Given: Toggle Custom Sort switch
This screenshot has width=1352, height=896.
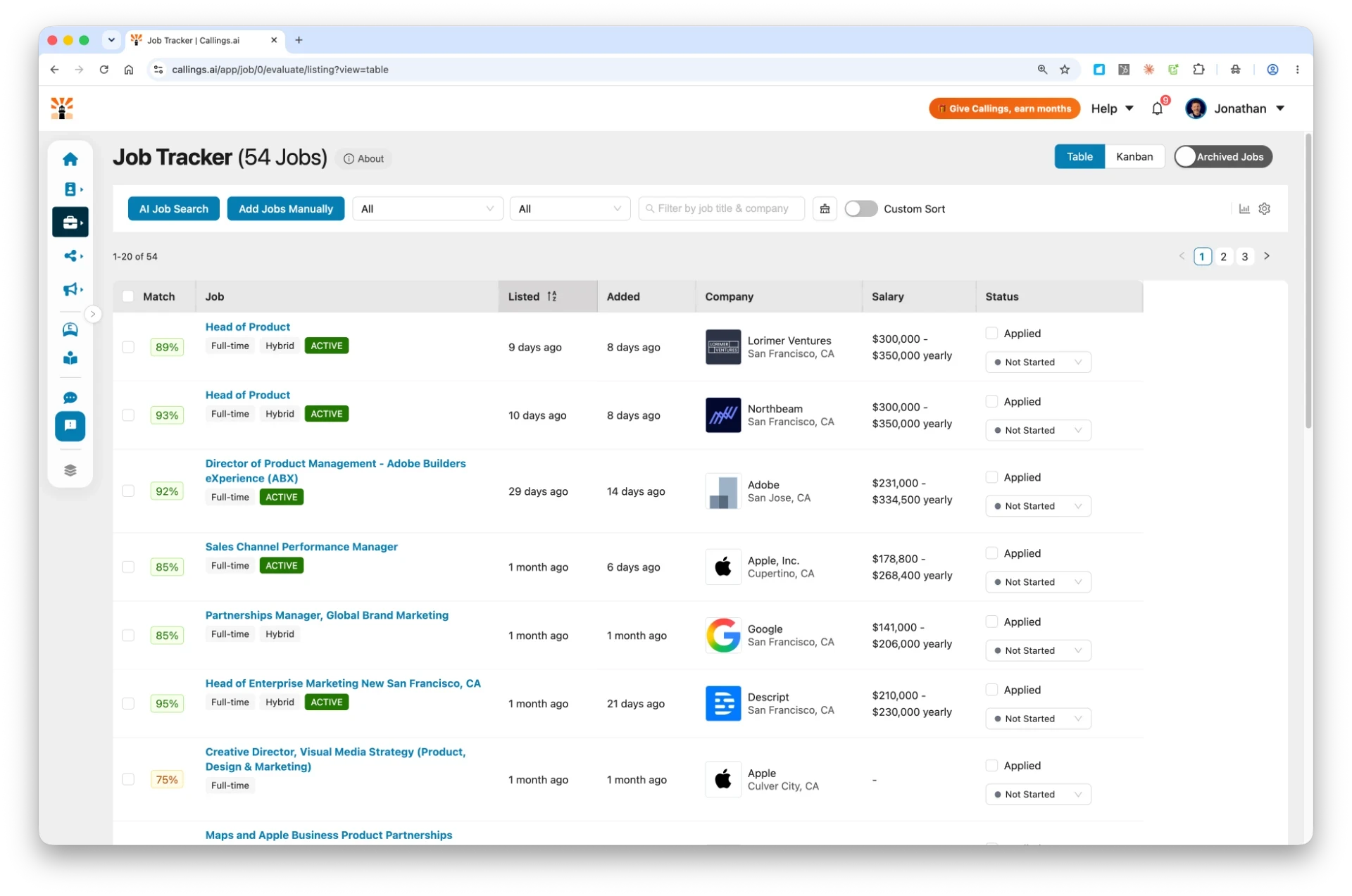Looking at the screenshot, I should click(860, 209).
